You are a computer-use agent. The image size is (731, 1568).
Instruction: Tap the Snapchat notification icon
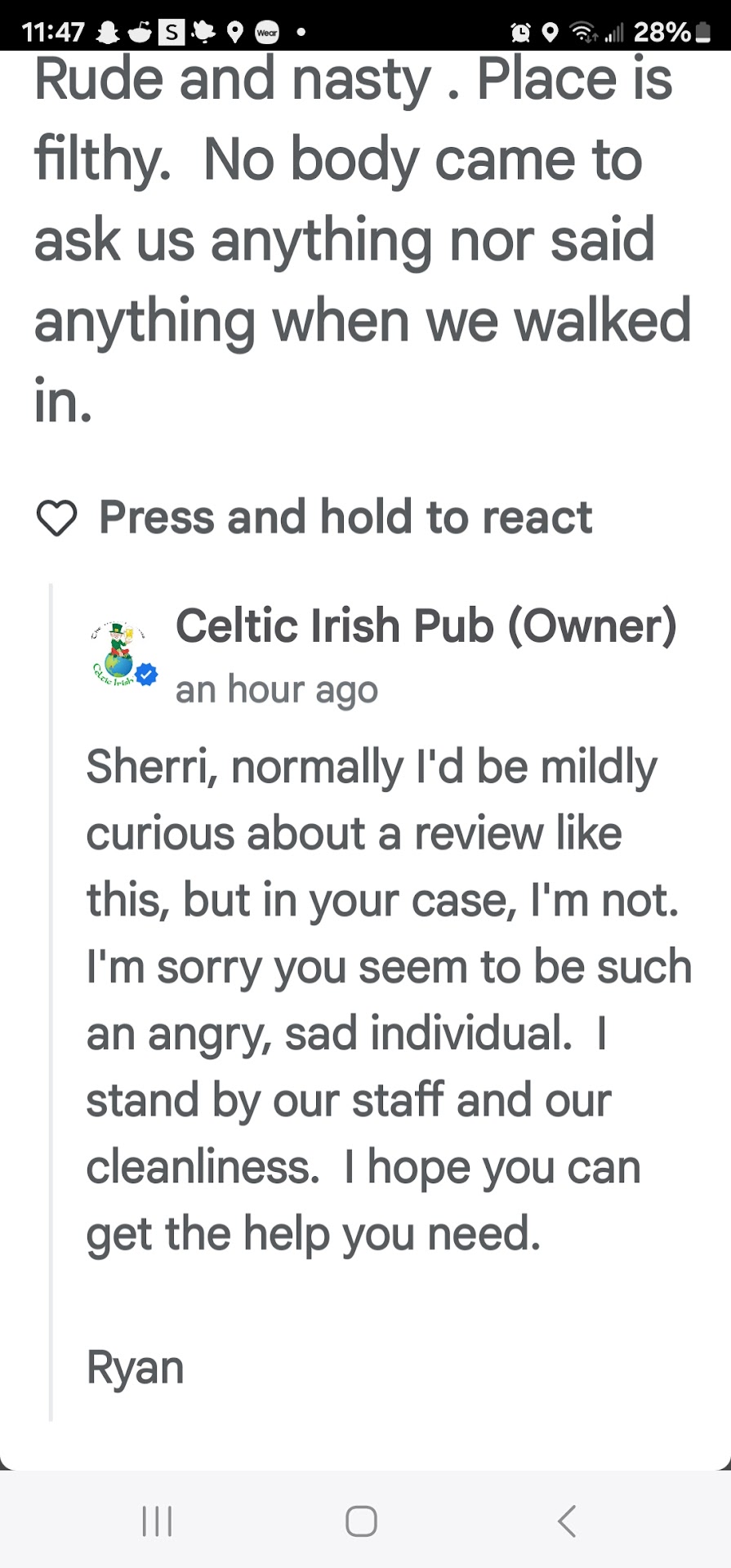(107, 32)
